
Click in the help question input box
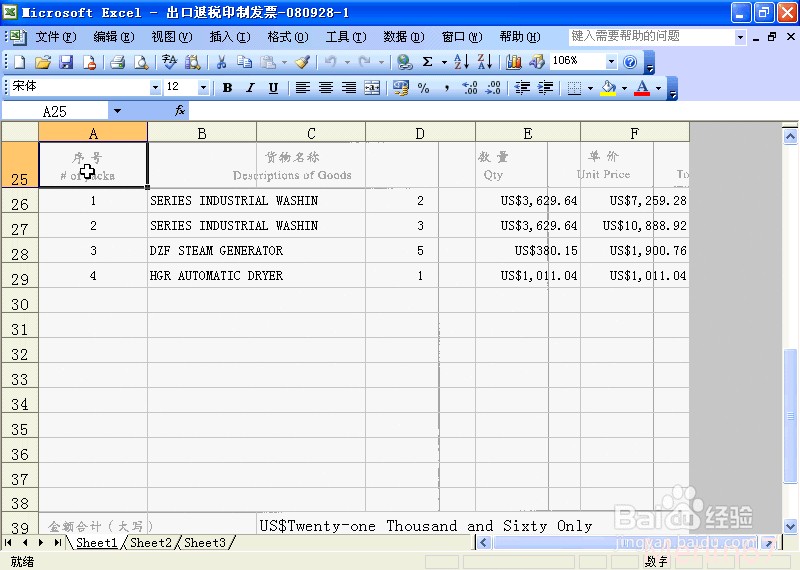point(652,36)
